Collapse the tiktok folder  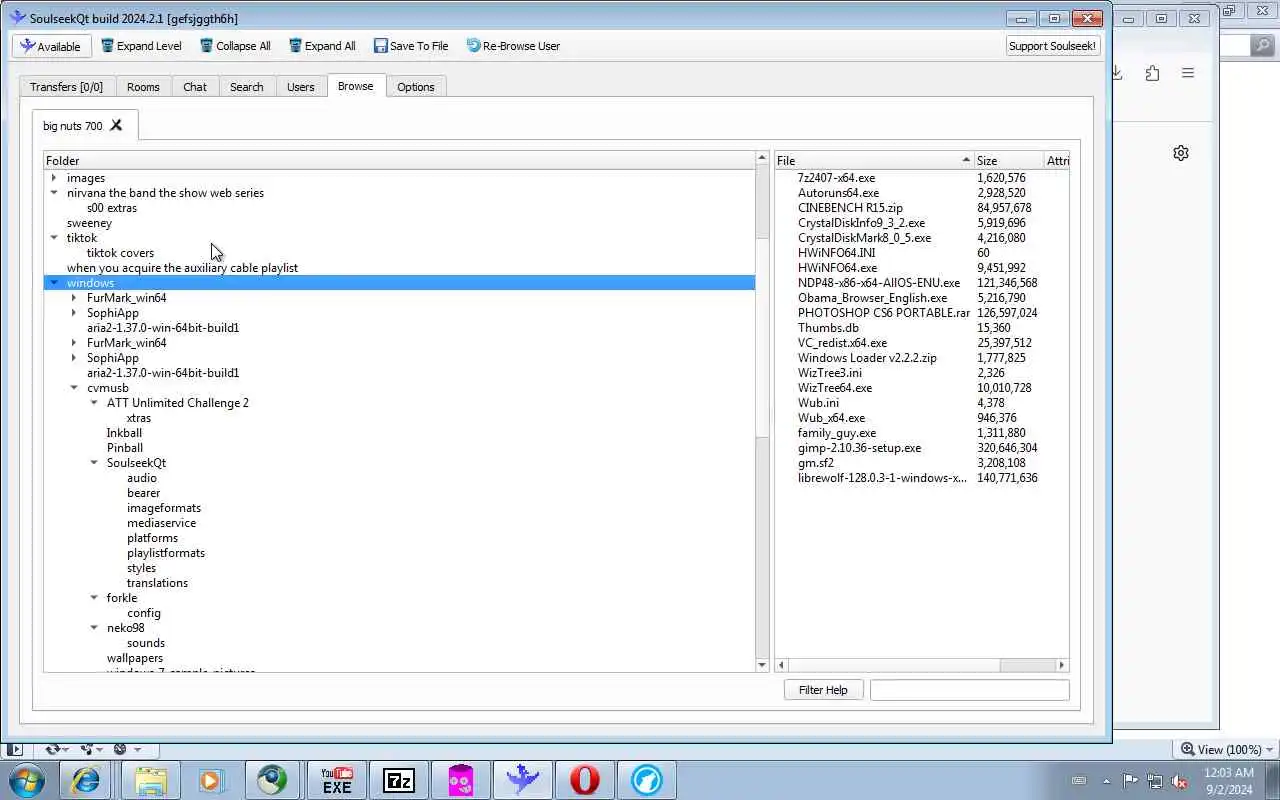54,238
